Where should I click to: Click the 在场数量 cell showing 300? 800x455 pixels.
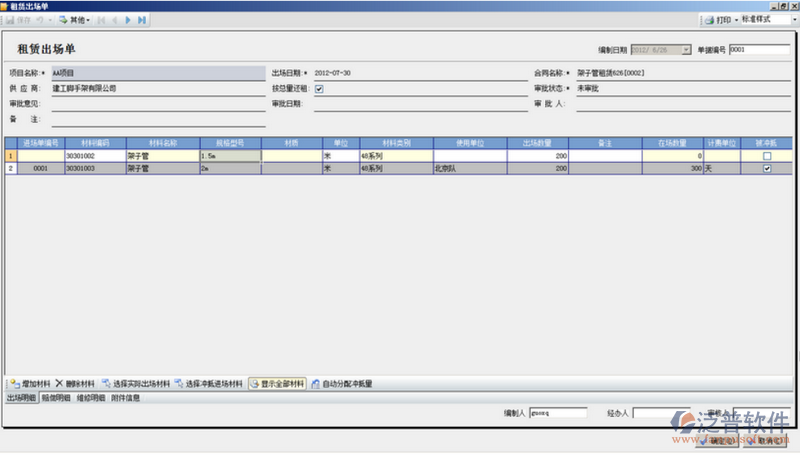point(672,168)
